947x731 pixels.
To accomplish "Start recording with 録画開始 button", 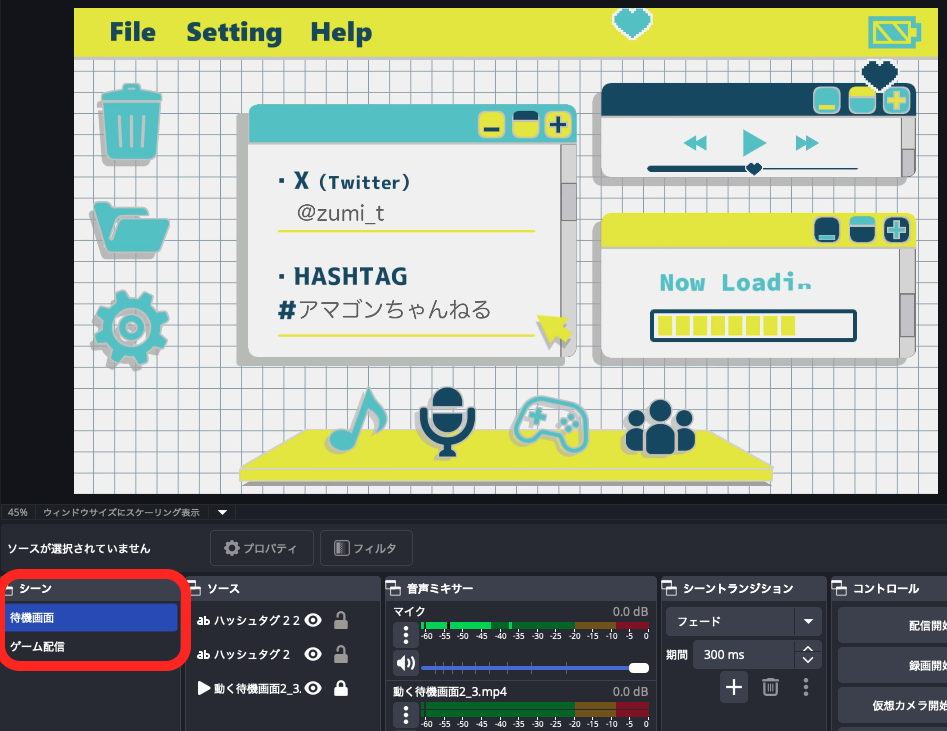I will (892, 665).
